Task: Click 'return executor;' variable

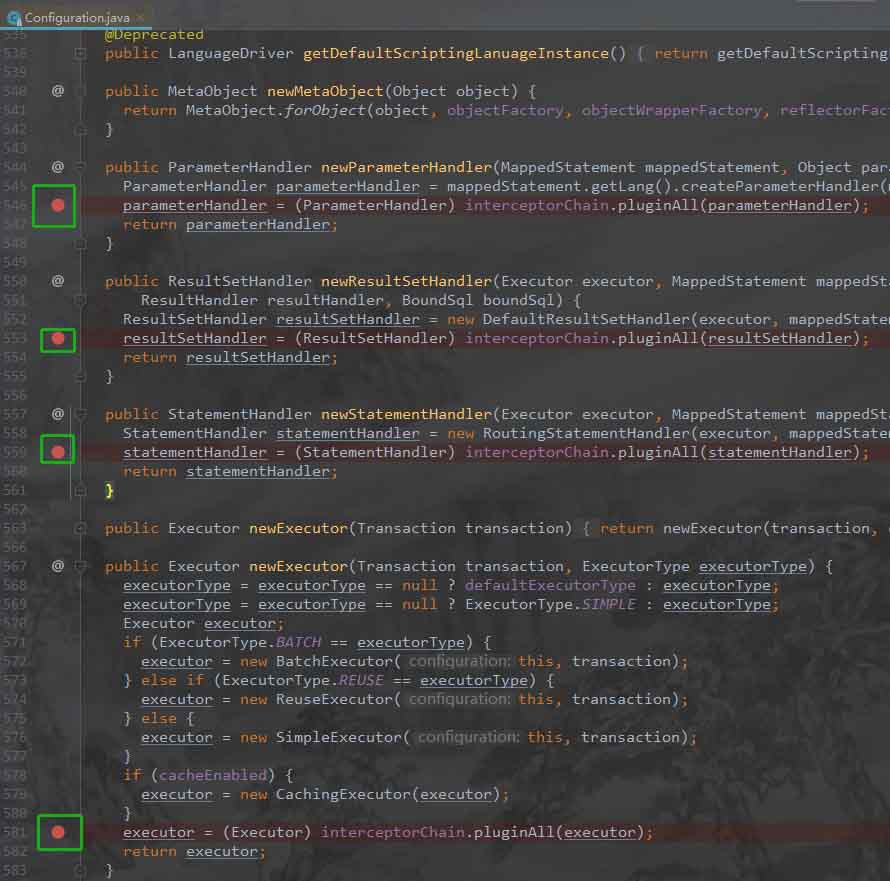Action: click(x=222, y=851)
